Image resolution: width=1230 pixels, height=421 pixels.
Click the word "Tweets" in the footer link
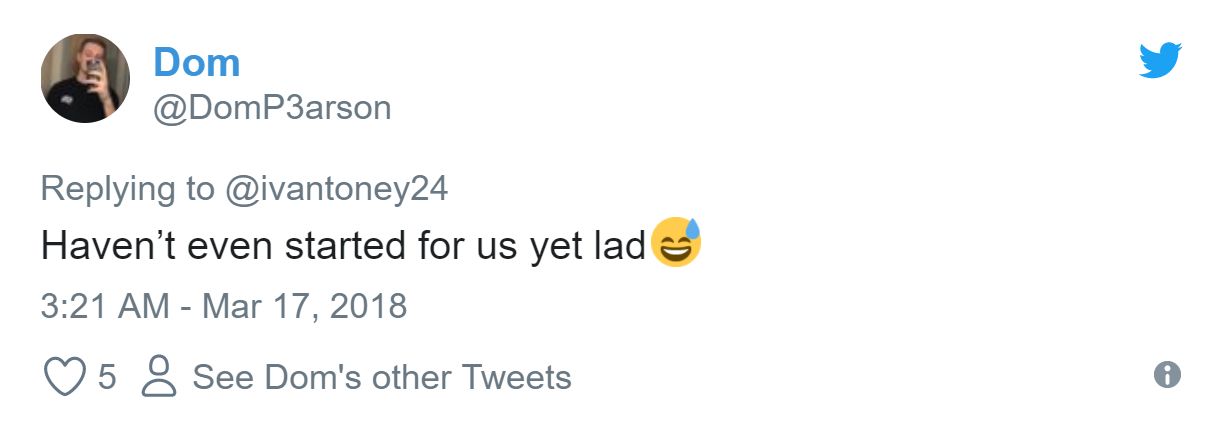[x=516, y=377]
